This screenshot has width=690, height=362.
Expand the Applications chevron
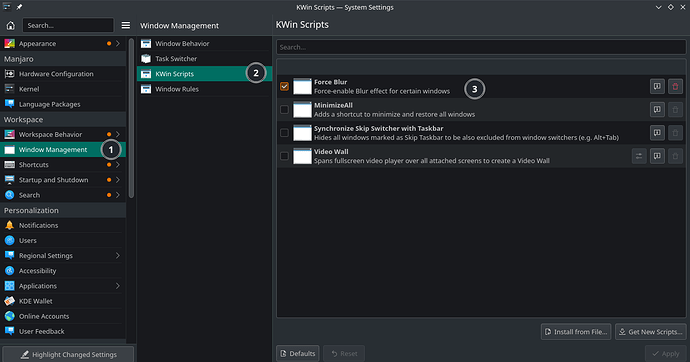coord(118,286)
